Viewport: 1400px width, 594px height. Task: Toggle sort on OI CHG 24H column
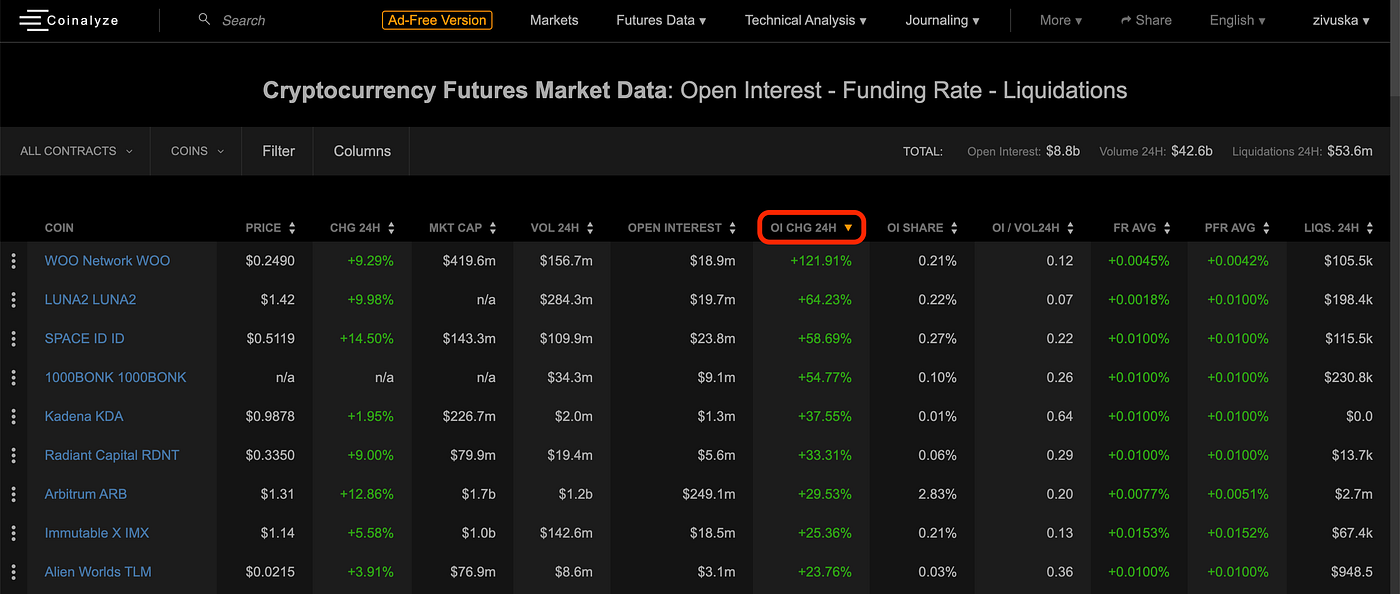click(x=811, y=228)
